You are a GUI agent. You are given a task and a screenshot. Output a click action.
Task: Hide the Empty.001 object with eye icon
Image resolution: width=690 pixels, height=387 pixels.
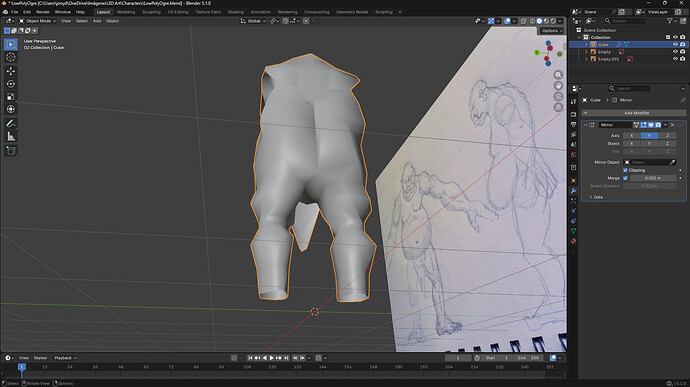pos(675,59)
